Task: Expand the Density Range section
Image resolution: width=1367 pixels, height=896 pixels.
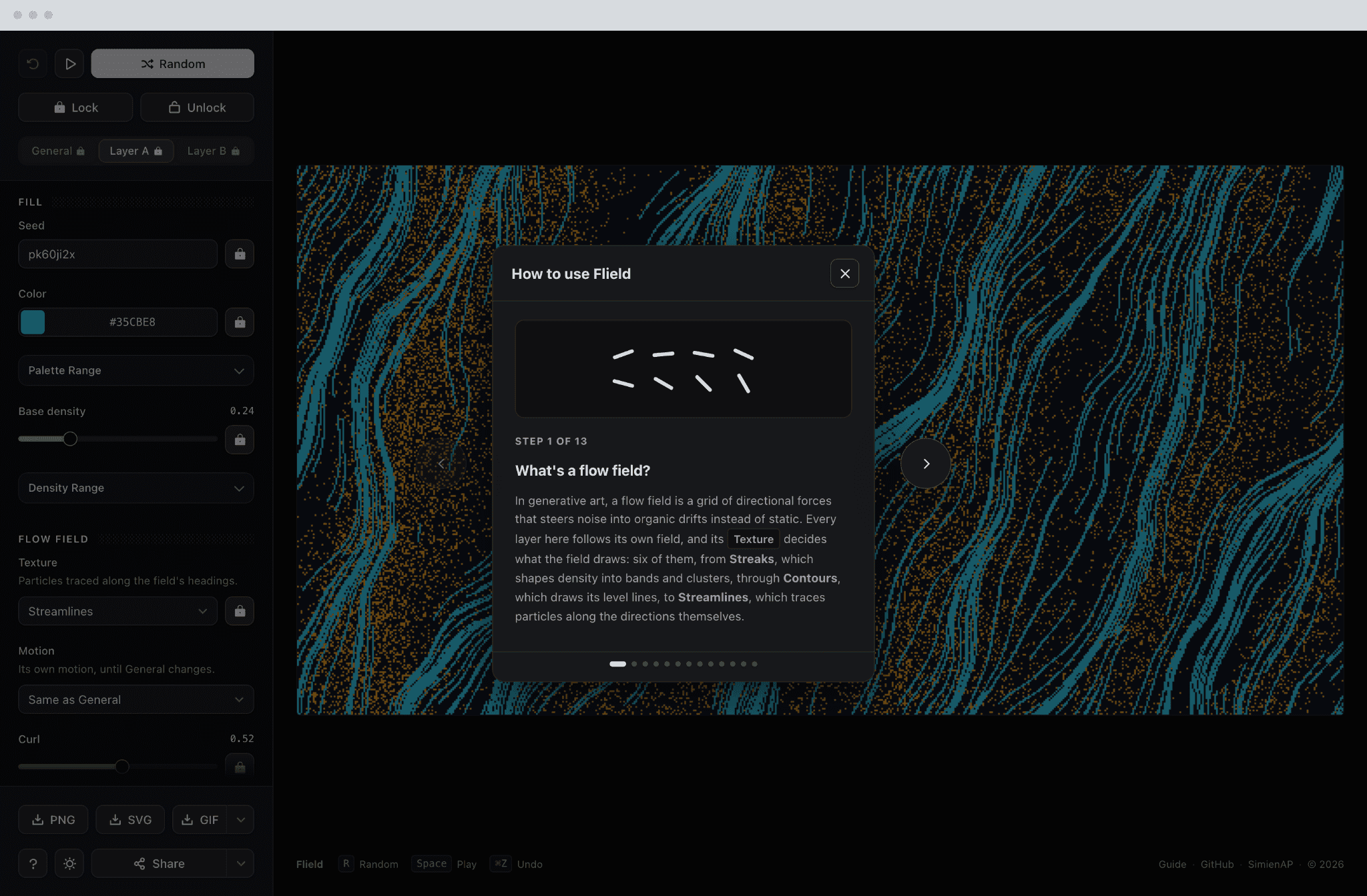Action: coord(136,488)
